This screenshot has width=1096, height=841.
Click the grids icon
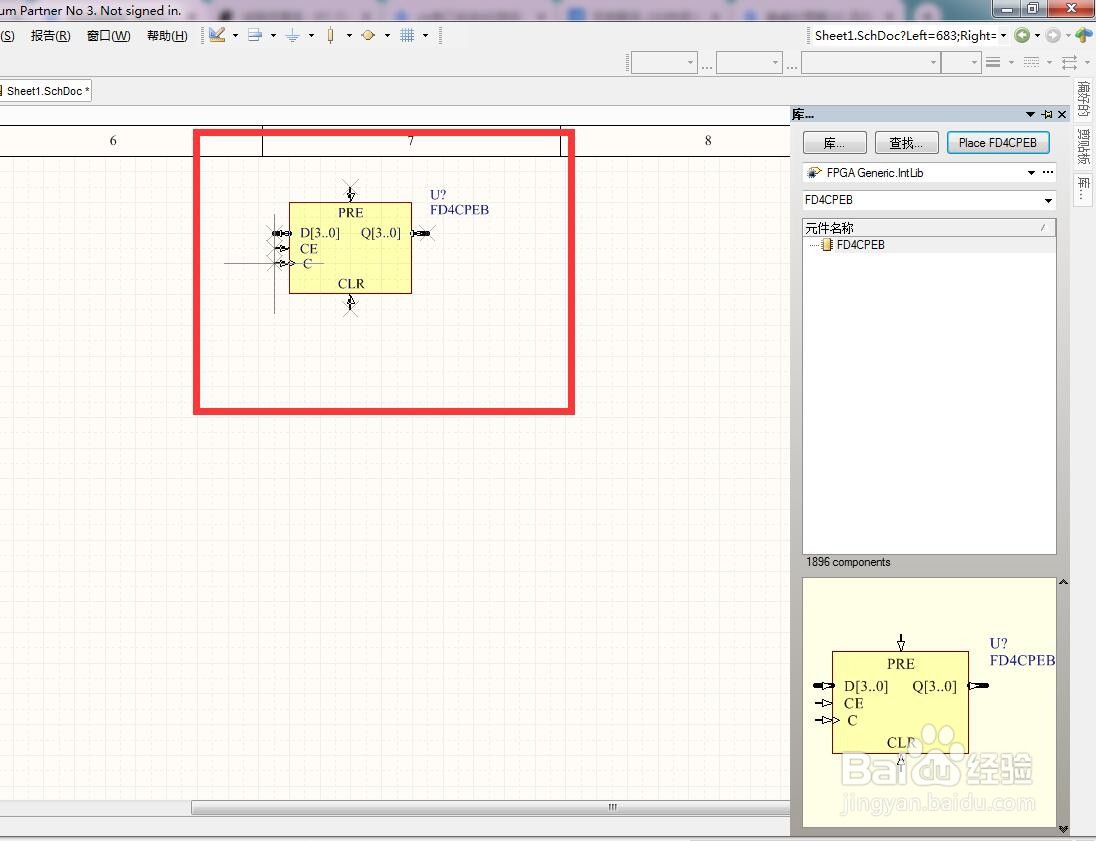tap(407, 35)
